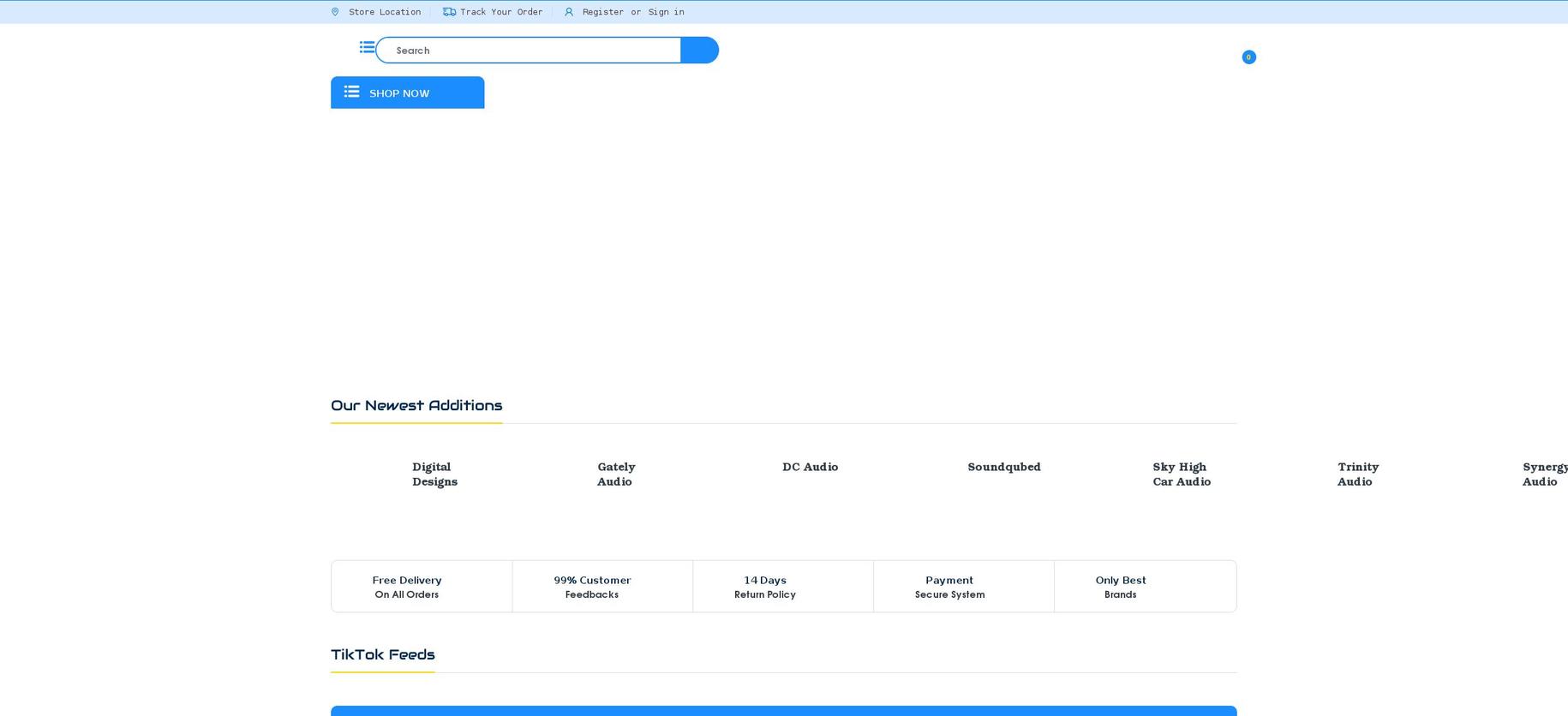Click the blue search submit button
This screenshot has width=1568, height=716.
[x=699, y=50]
